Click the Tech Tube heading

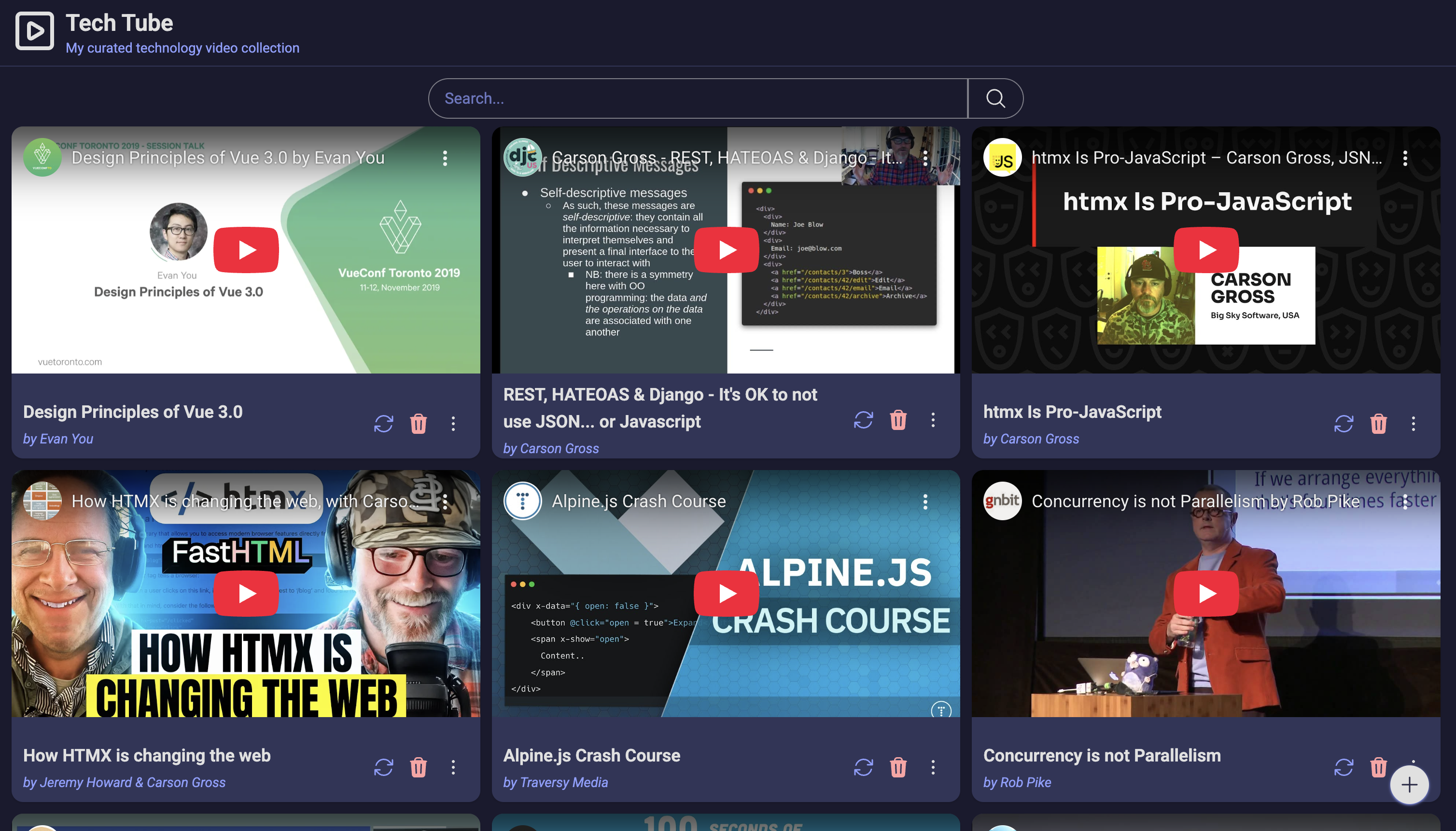119,23
